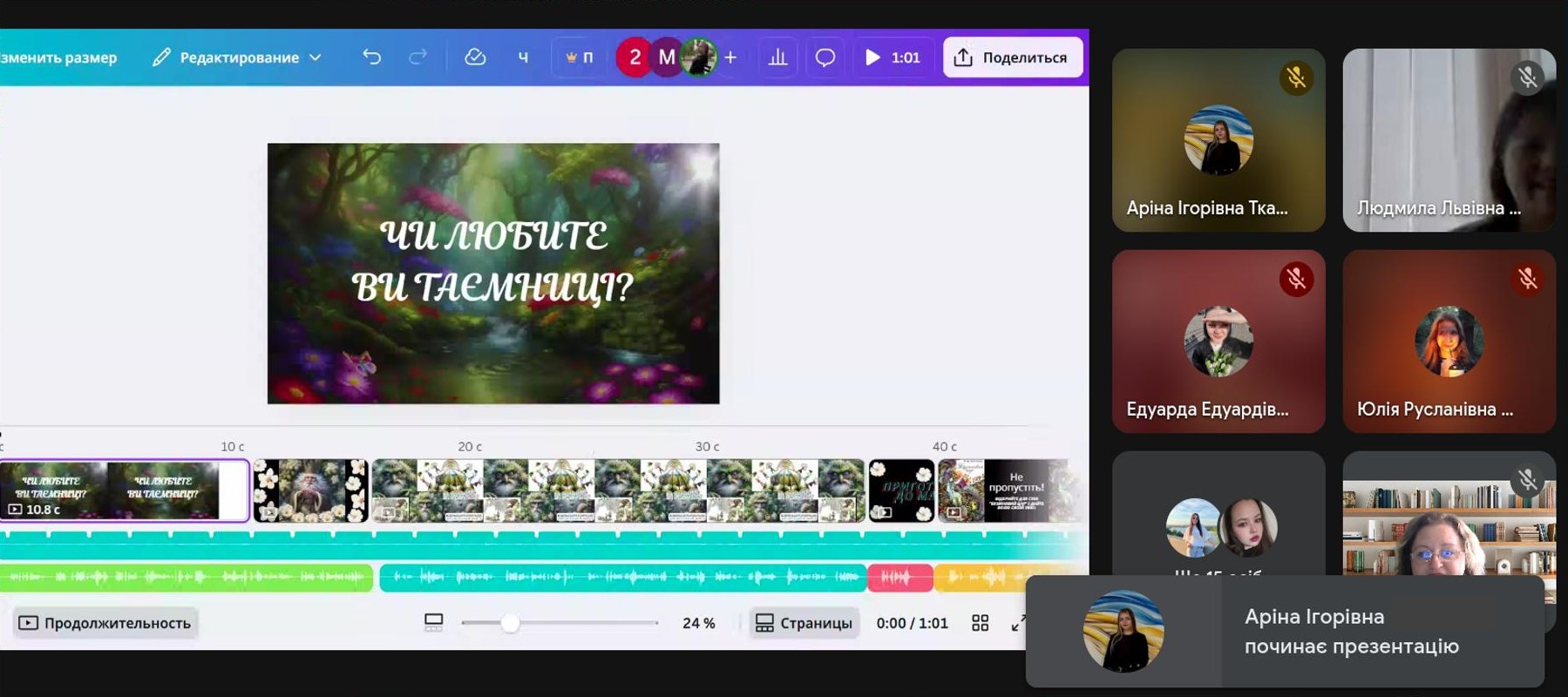Toggle the Продолжительность timeline button
1568x697 pixels.
tap(105, 623)
